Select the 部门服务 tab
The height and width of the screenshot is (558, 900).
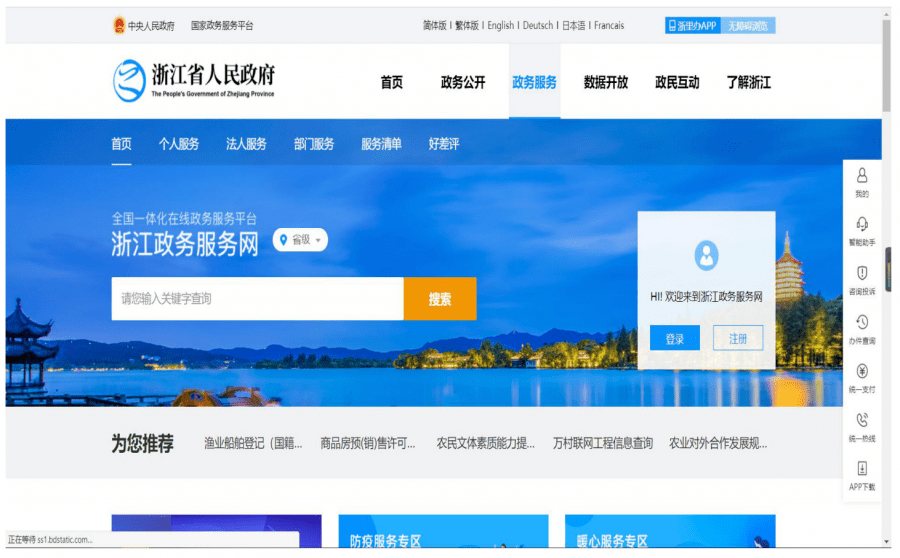(x=314, y=144)
